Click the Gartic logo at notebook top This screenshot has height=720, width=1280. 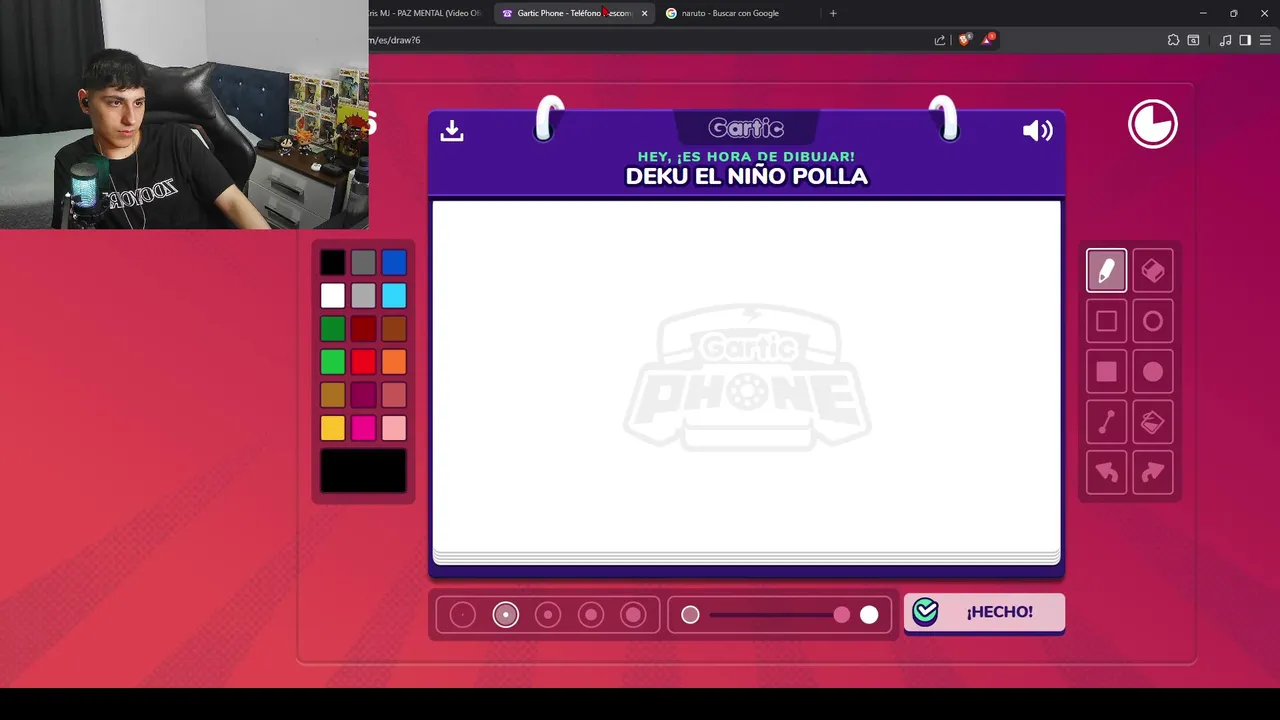[x=746, y=128]
